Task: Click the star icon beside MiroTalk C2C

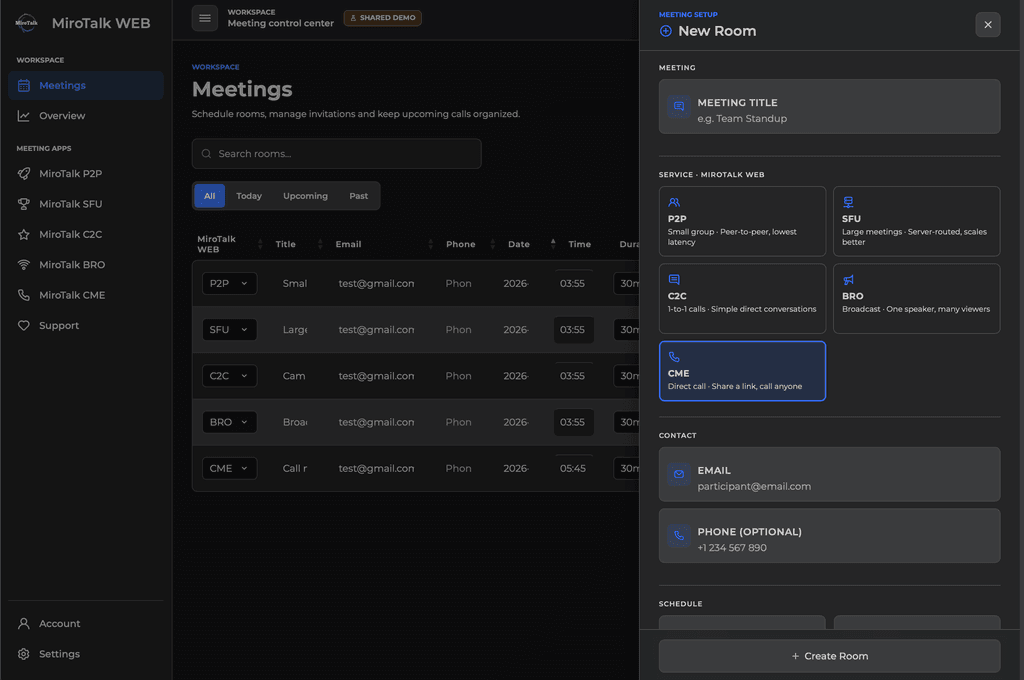Action: coord(24,235)
